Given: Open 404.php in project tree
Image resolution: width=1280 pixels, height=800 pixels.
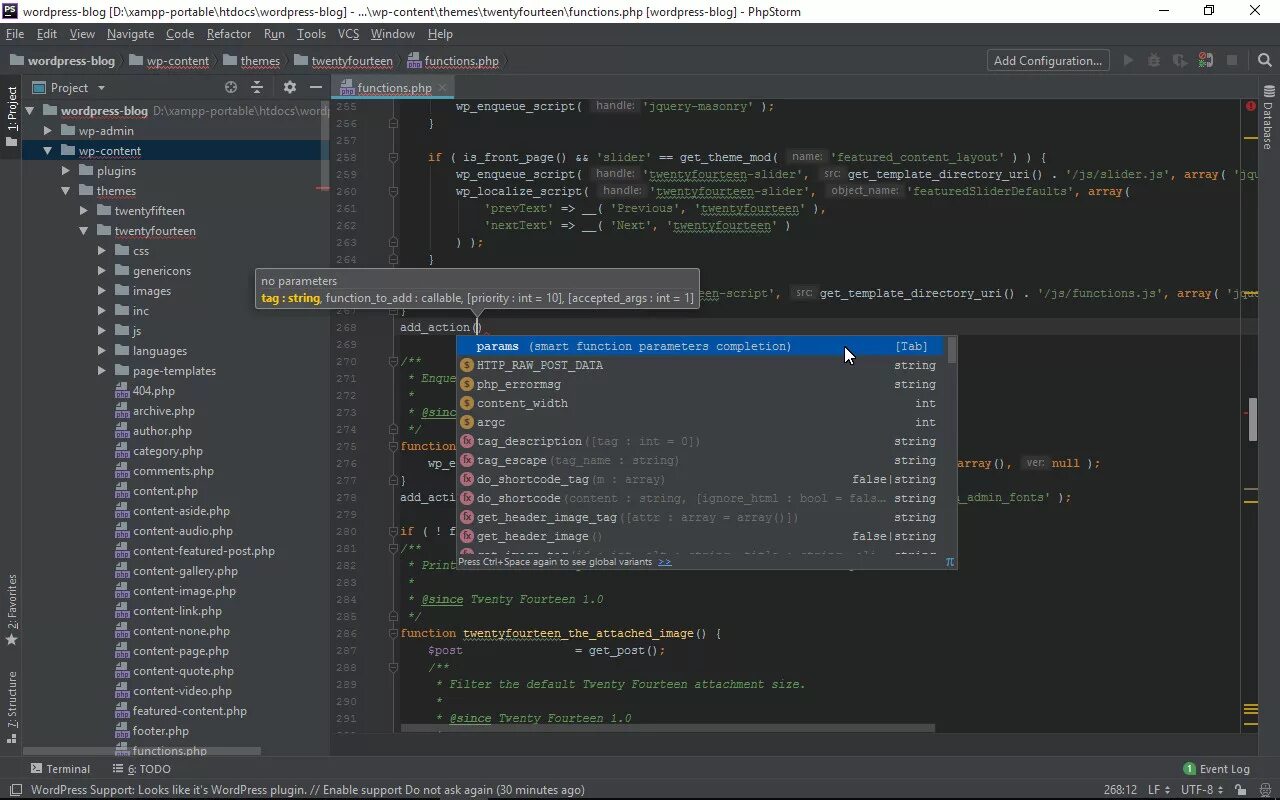Looking at the screenshot, I should tap(154, 391).
